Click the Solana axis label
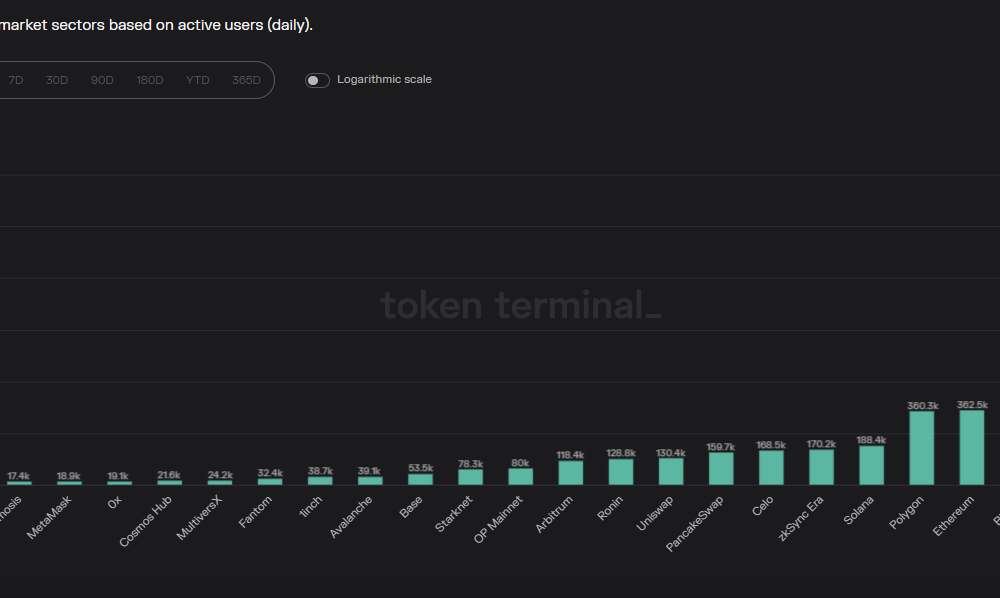Viewport: 1000px width, 598px height. (858, 511)
